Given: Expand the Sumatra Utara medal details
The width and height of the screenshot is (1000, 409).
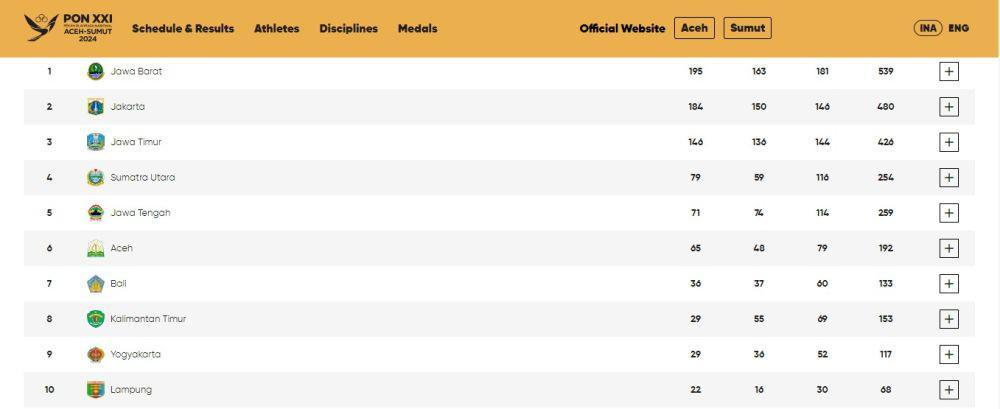Looking at the screenshot, I should click(x=948, y=177).
